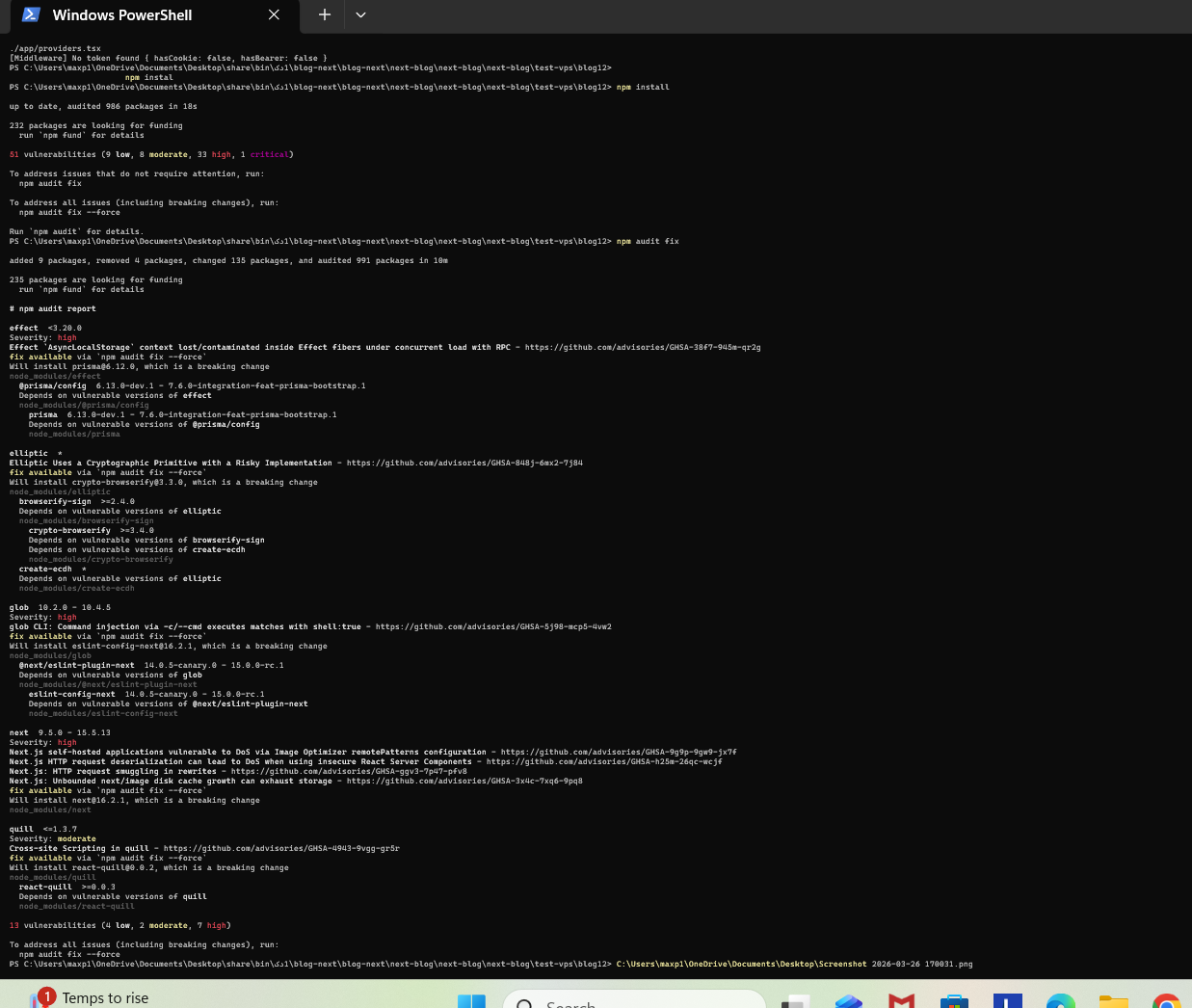Click the 'react-quill >=0.0.3' line
Viewport: 1192px width, 1008px height.
[66, 887]
